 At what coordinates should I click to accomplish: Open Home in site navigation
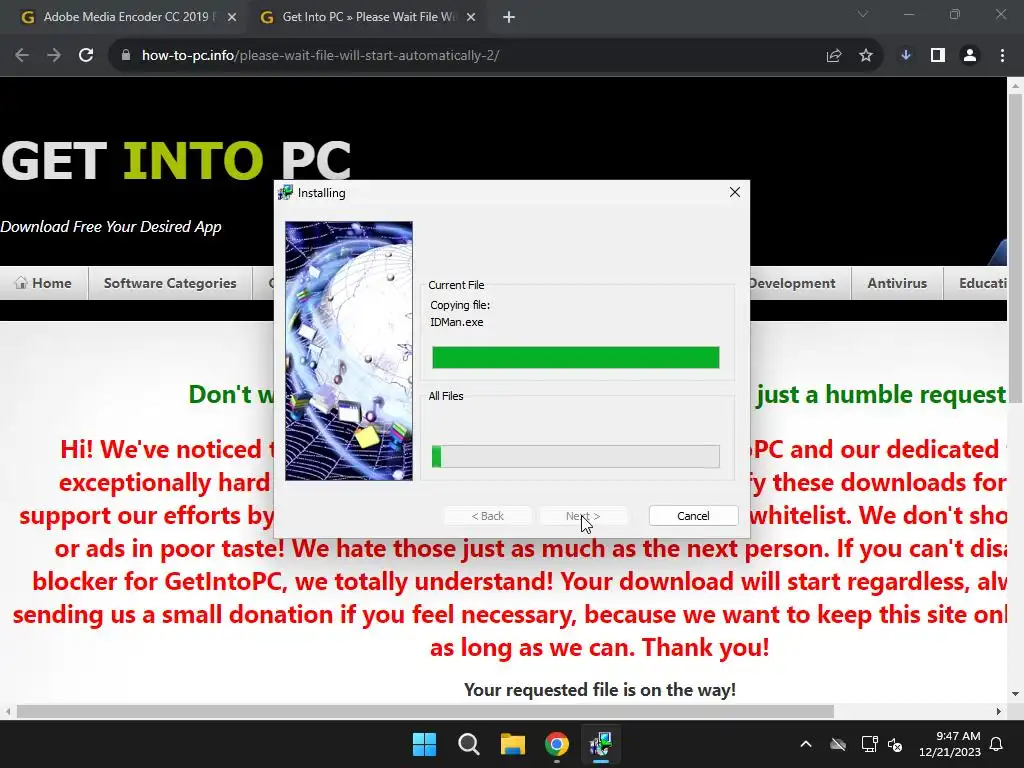(x=44, y=283)
